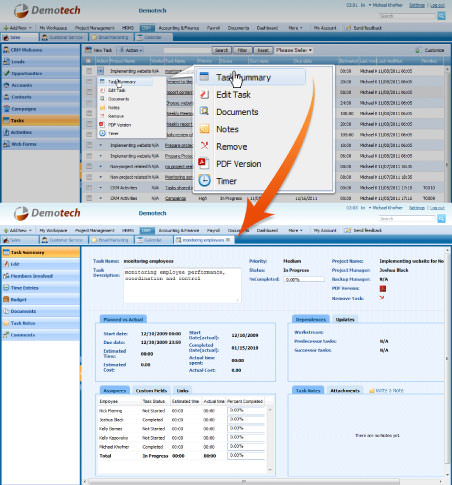Open Leads in the CRM sidebar

40,62
